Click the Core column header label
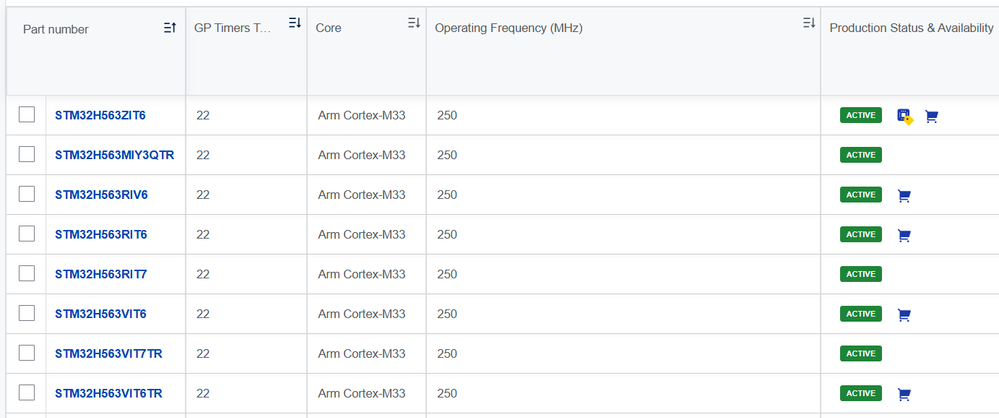 [328, 28]
